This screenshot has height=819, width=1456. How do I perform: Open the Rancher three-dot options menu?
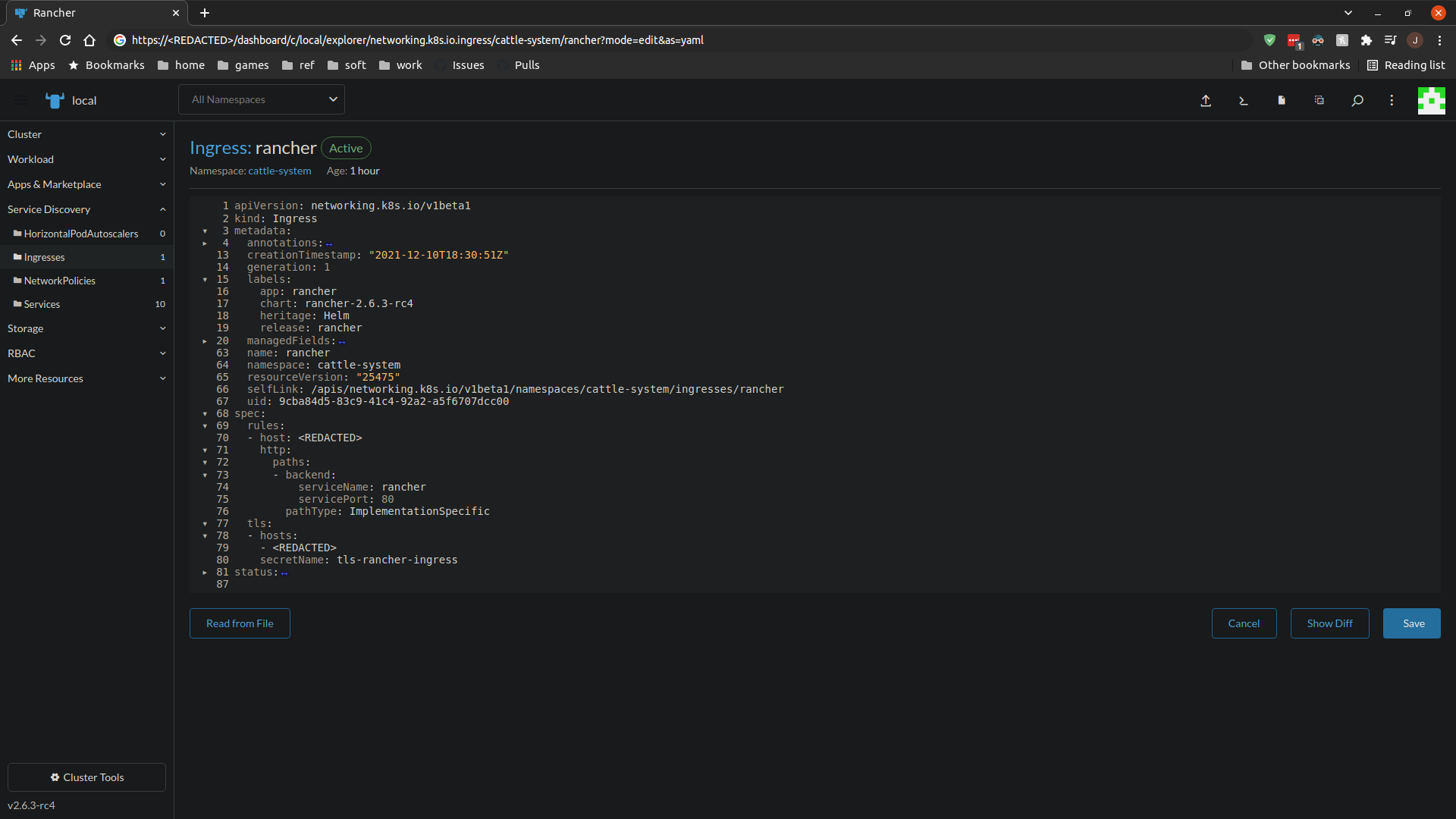coord(1392,100)
